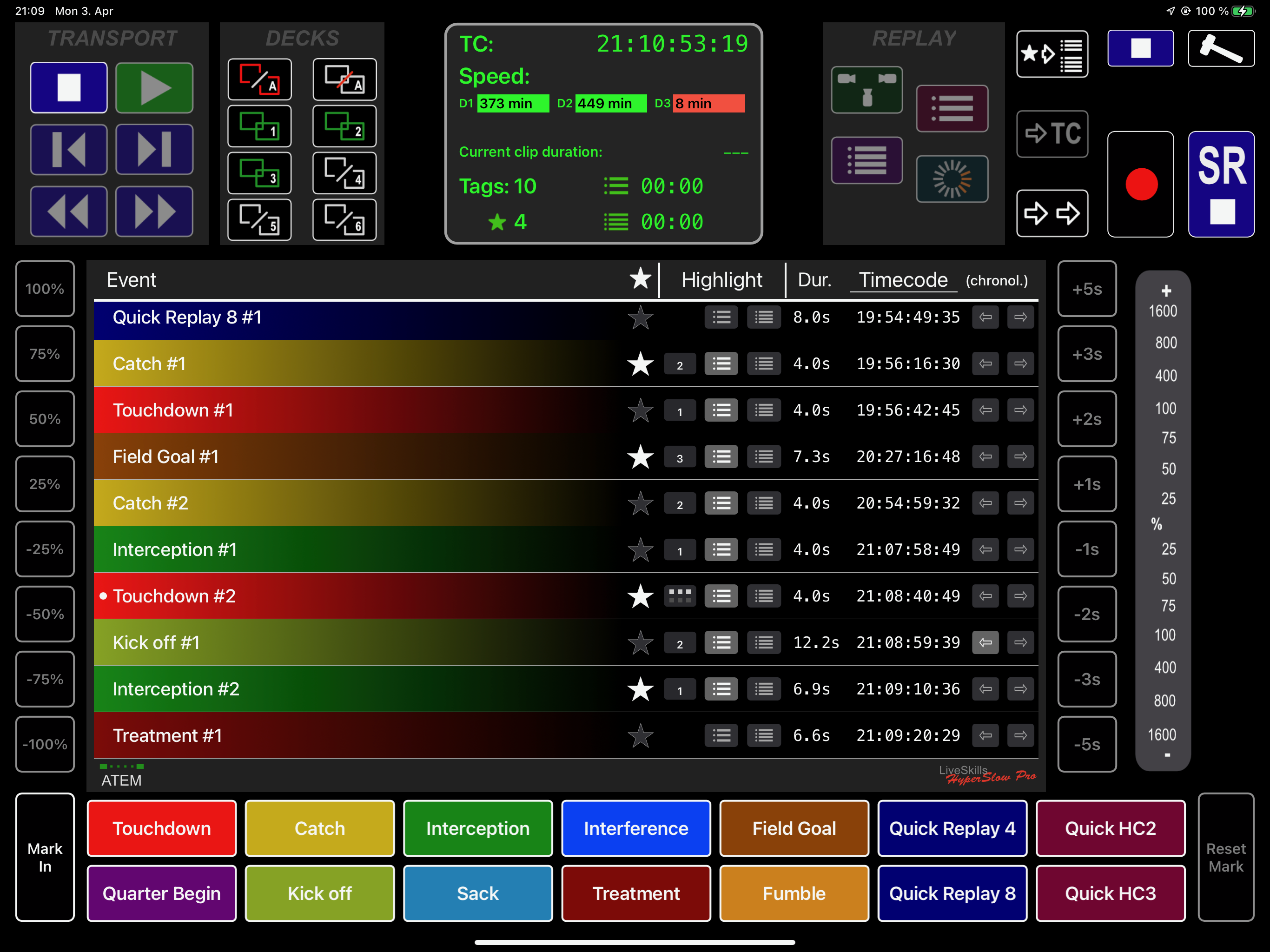Select deck 5 icon
Screen dimensions: 1270x952
(x=259, y=220)
